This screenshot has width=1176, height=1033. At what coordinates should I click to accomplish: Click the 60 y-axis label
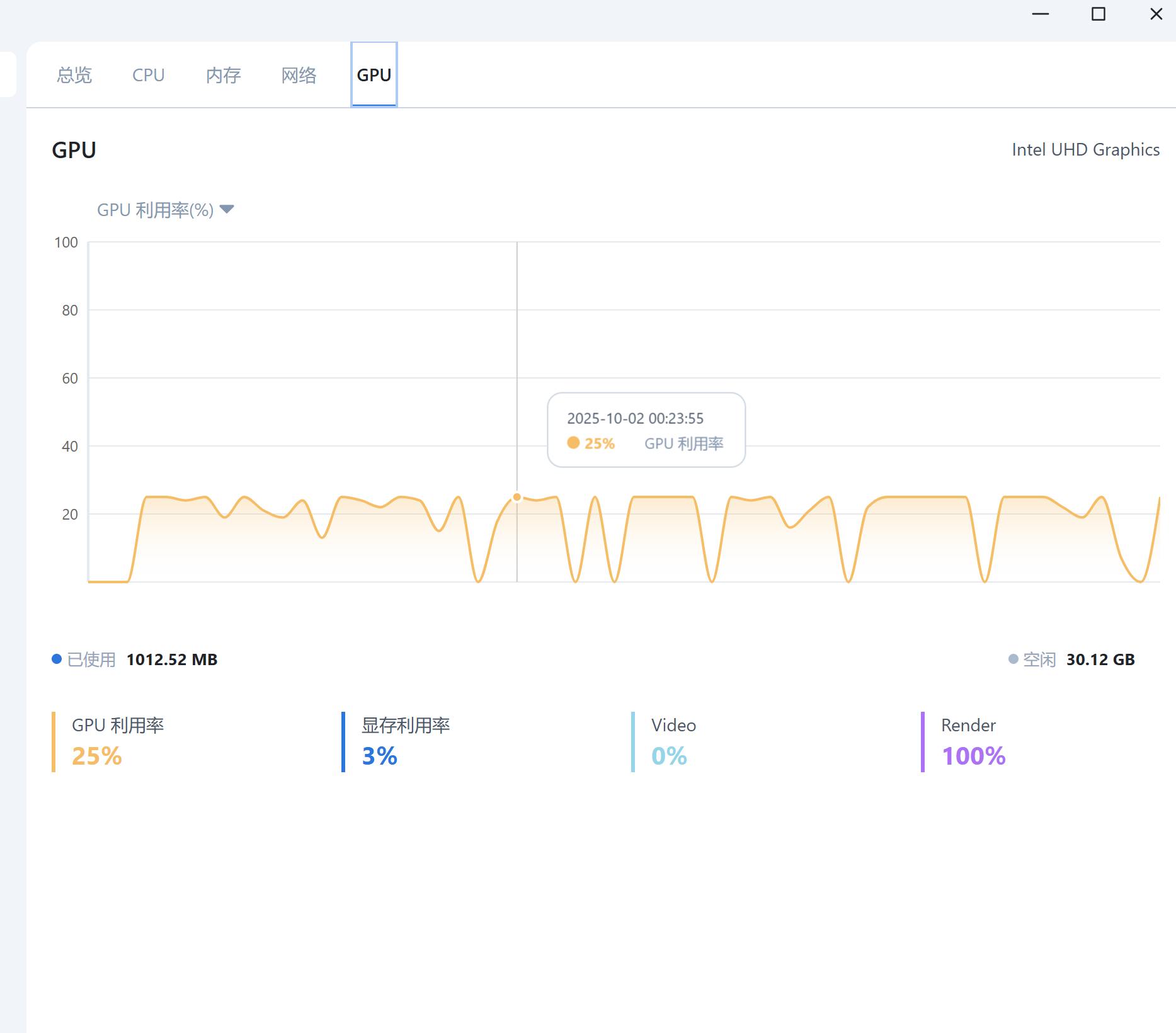click(x=70, y=379)
